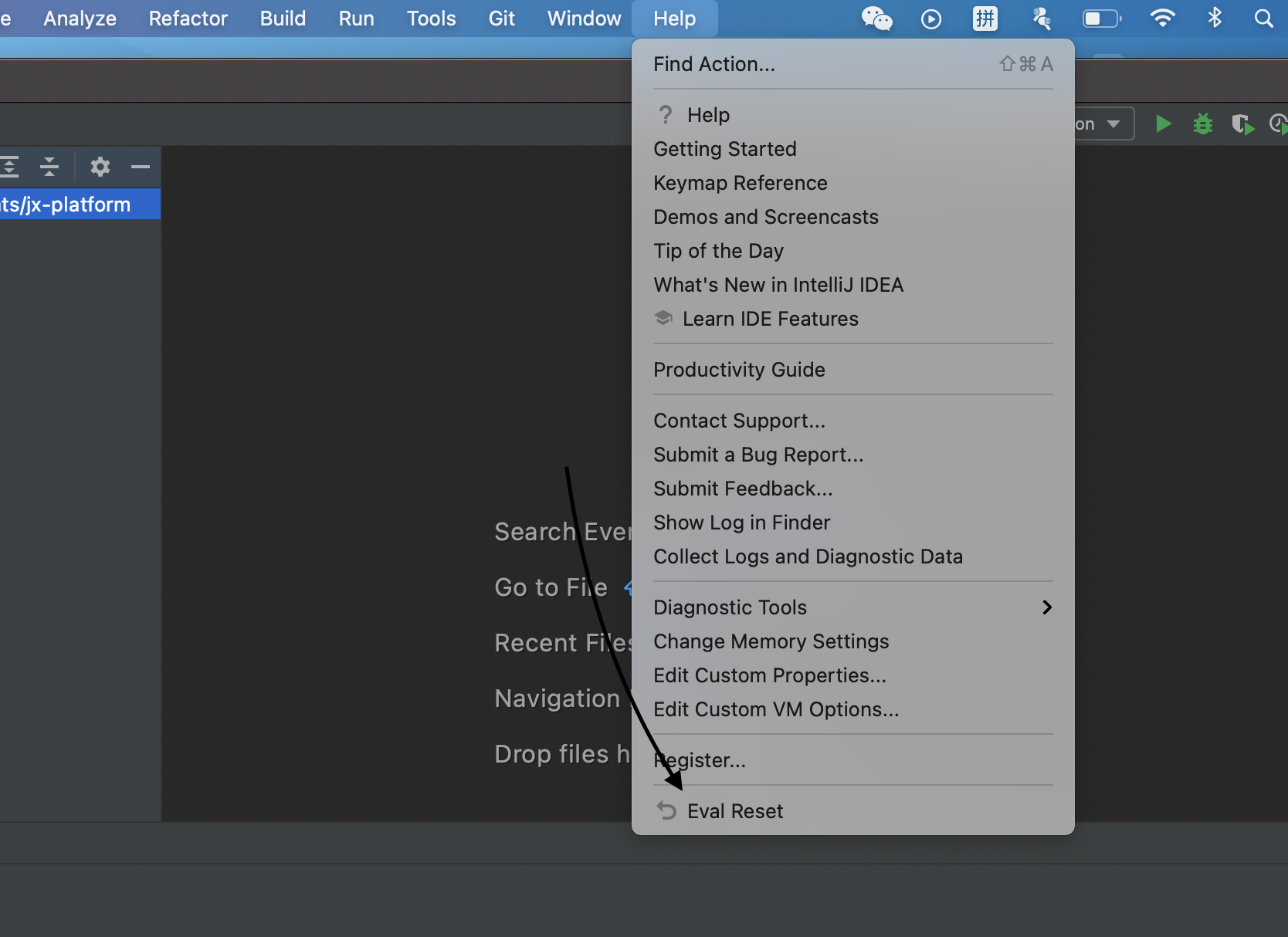Open the Tools menu
This screenshot has width=1288, height=937.
tap(431, 19)
